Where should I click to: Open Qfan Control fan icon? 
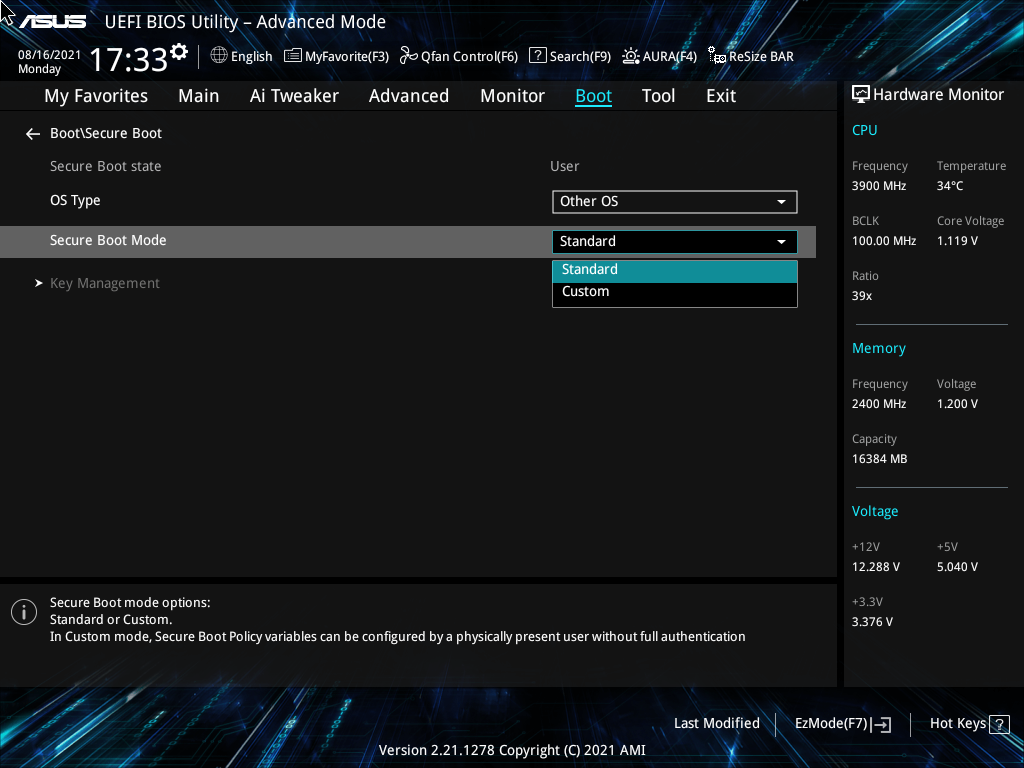pyautogui.click(x=409, y=56)
